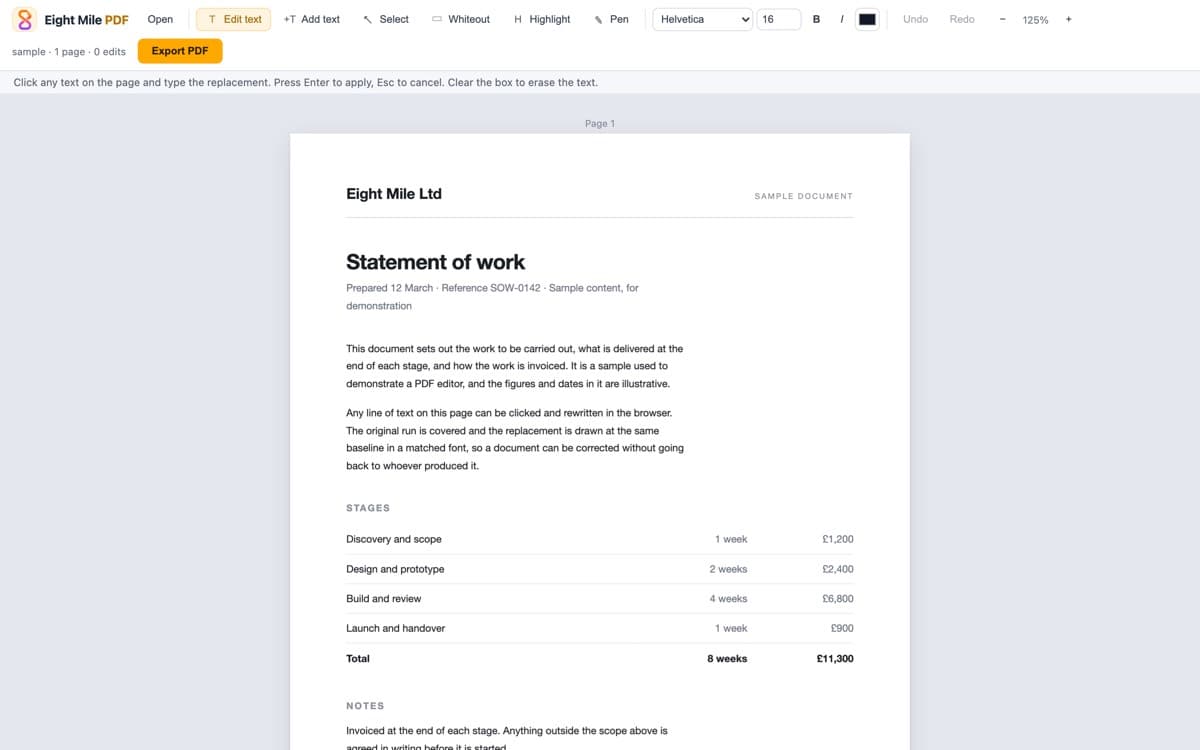Click the Prepared 12 March reference line

pyautogui.click(x=492, y=288)
